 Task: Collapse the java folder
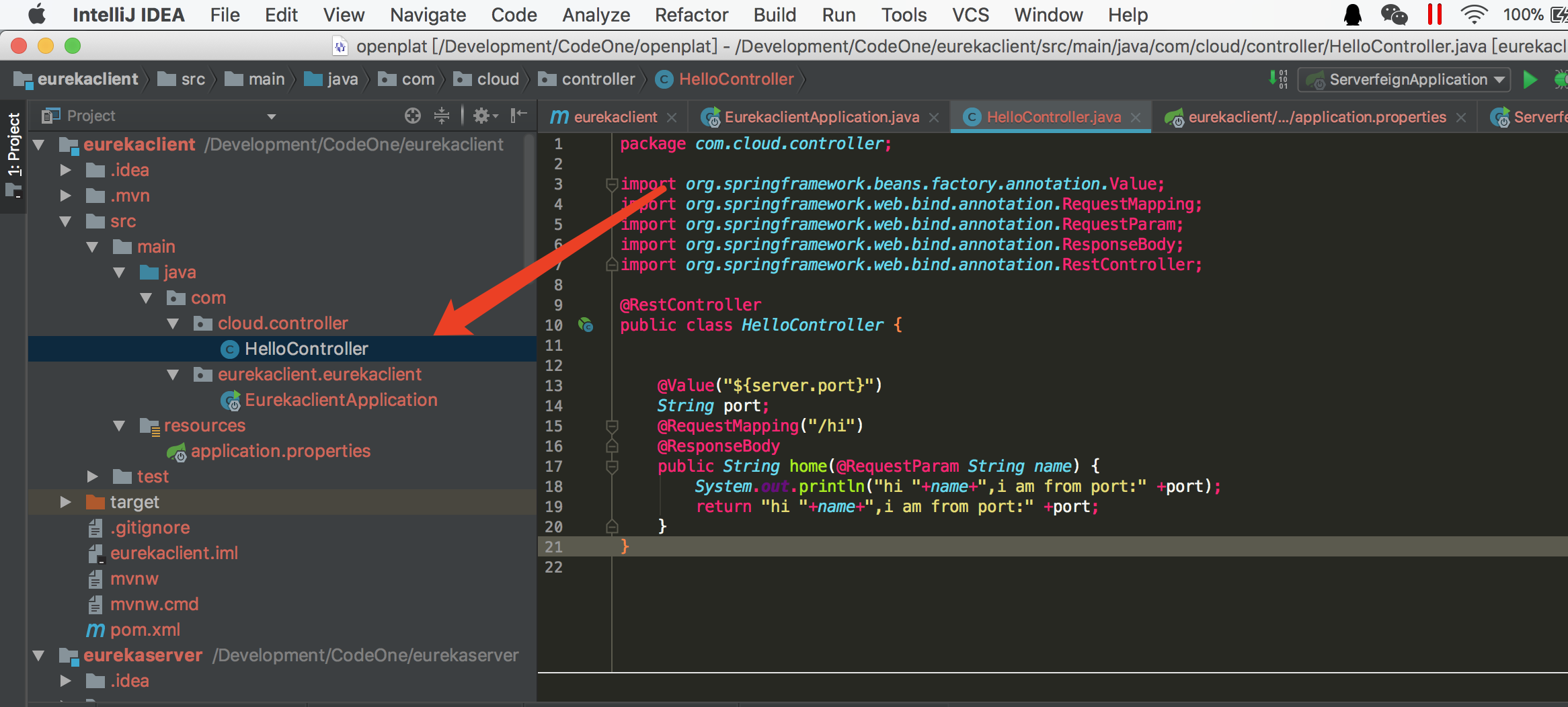[119, 272]
